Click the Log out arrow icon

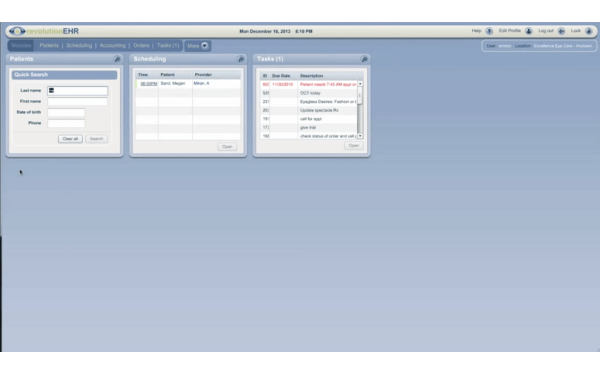(561, 31)
